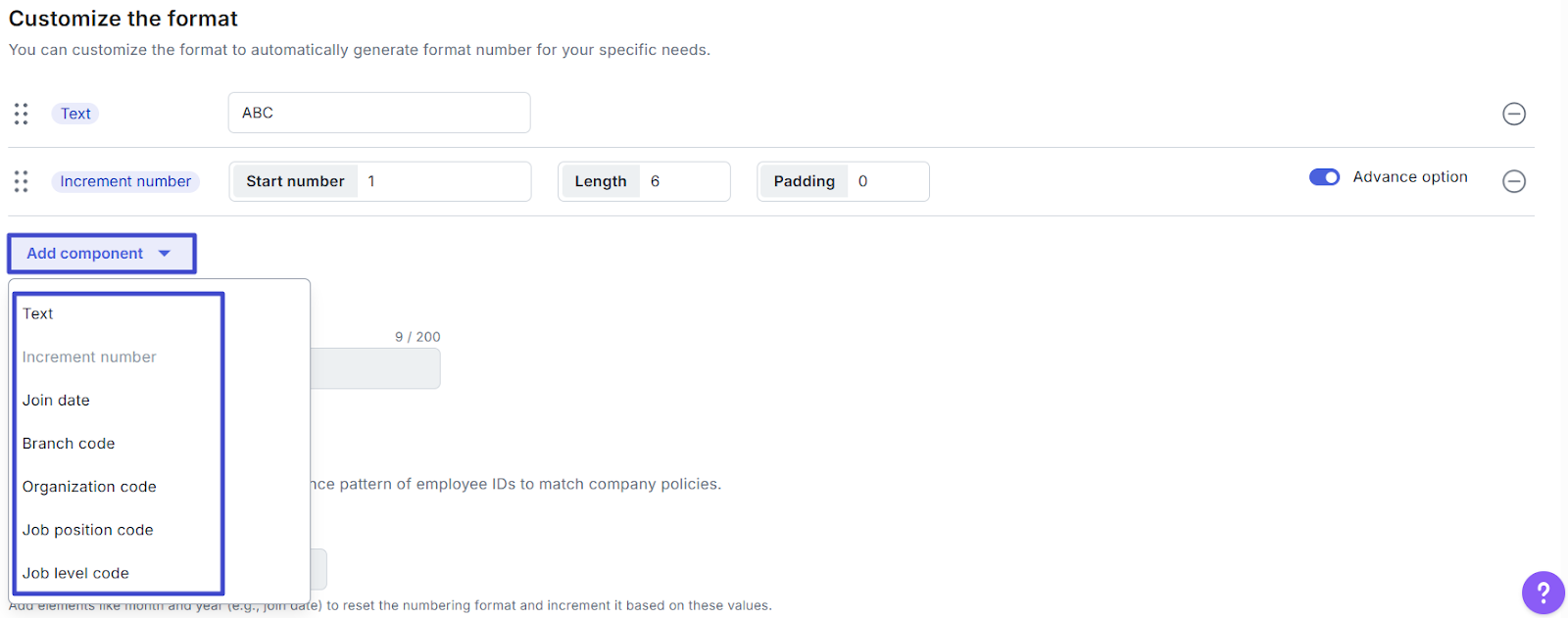Click drag handle beside Increment number row
Viewport: 1568px width, 618px height.
coord(21,181)
